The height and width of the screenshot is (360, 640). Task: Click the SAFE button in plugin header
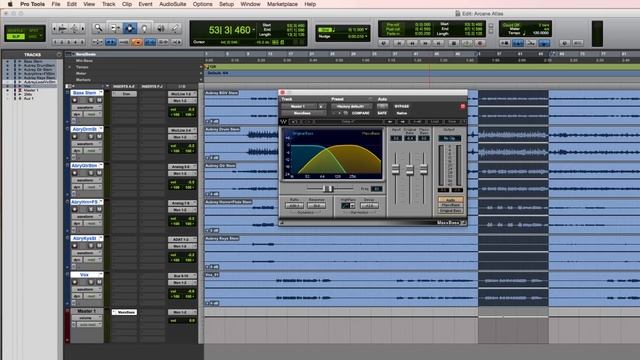click(382, 113)
